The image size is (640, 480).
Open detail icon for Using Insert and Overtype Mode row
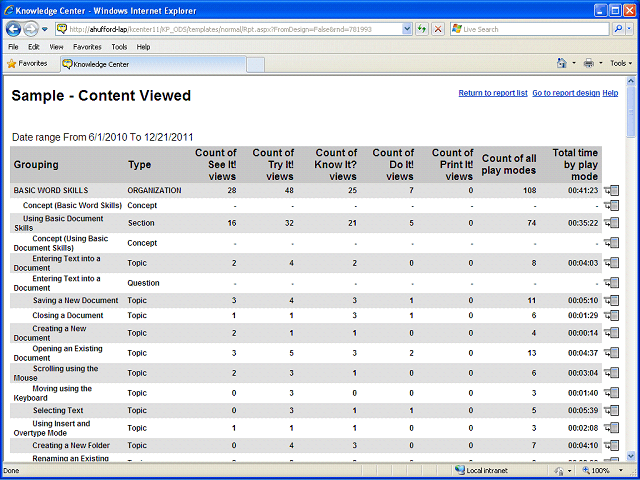click(x=612, y=428)
